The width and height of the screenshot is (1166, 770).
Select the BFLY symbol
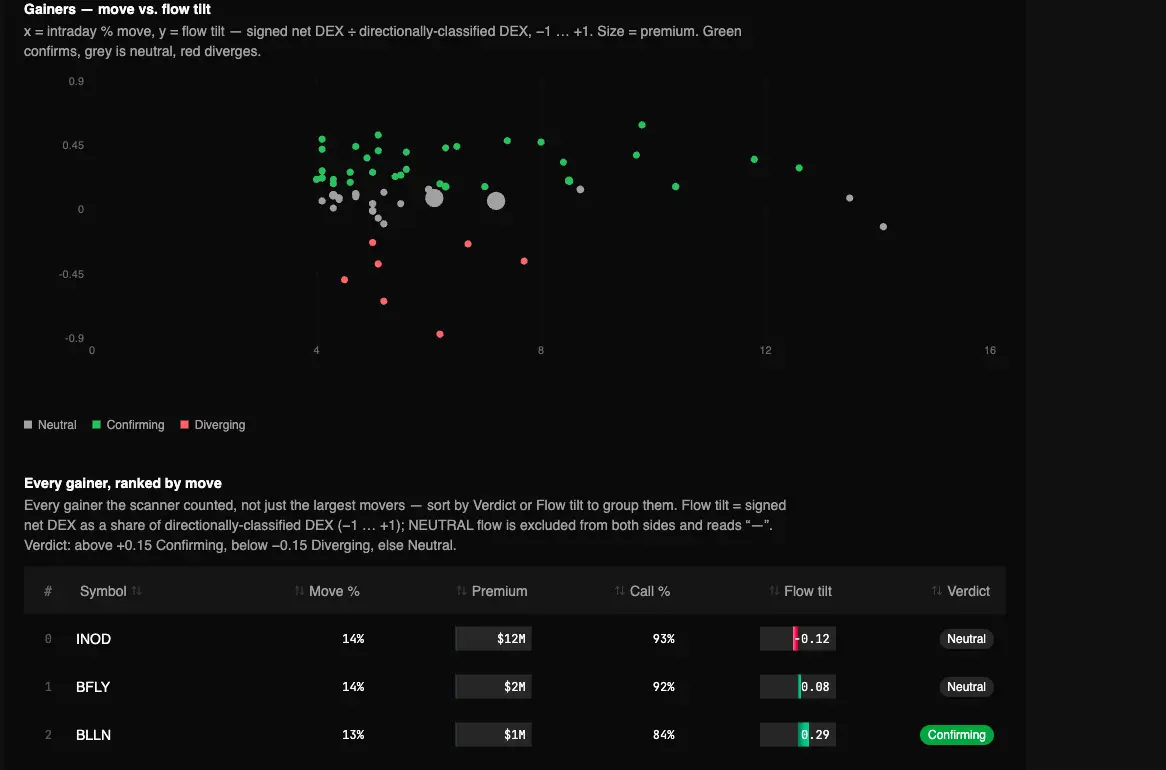click(93, 687)
